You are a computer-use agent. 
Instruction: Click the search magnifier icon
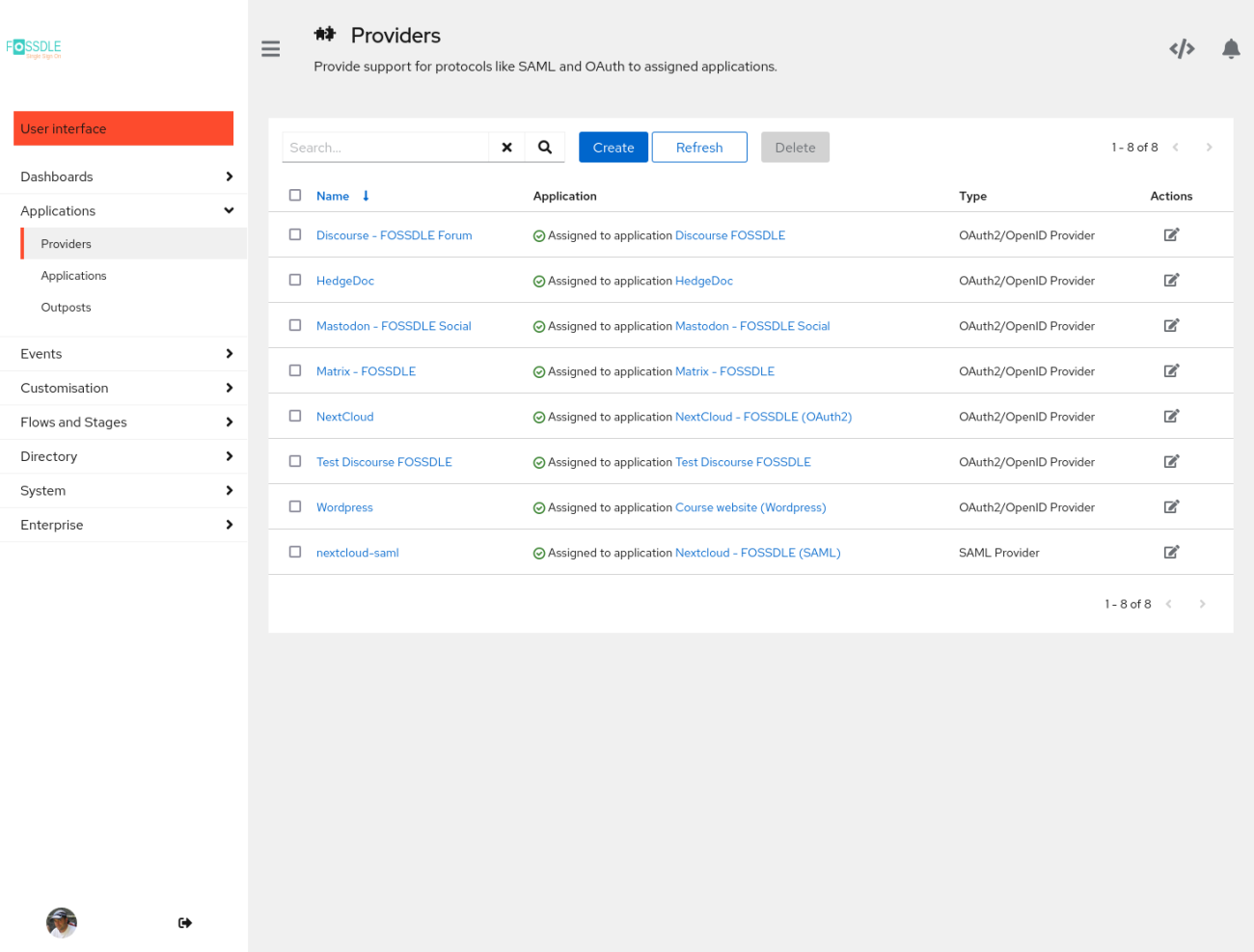(544, 147)
